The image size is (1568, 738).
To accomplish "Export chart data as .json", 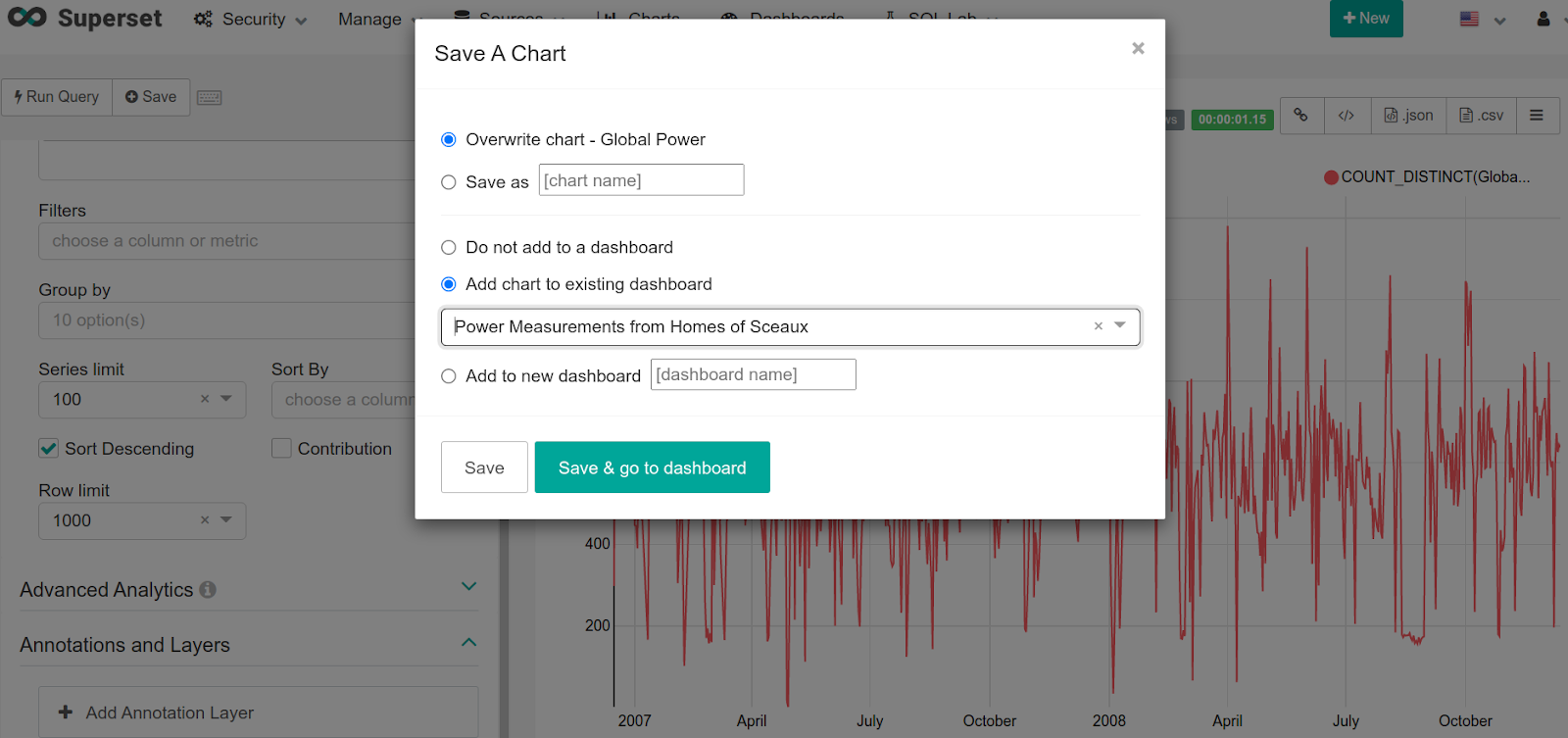I will point(1408,116).
